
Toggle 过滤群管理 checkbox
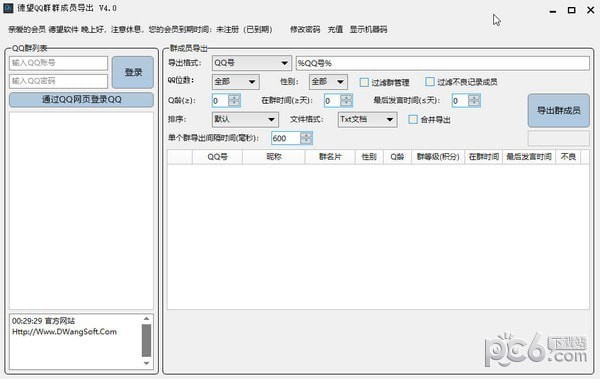click(x=364, y=82)
